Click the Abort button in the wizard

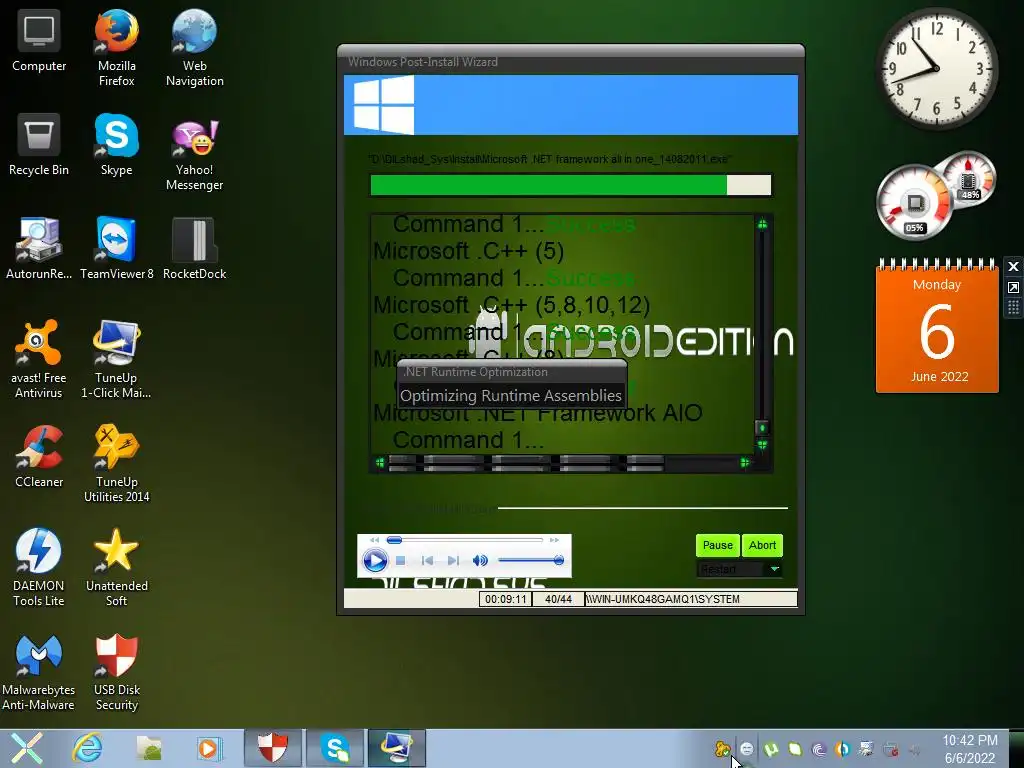click(762, 545)
